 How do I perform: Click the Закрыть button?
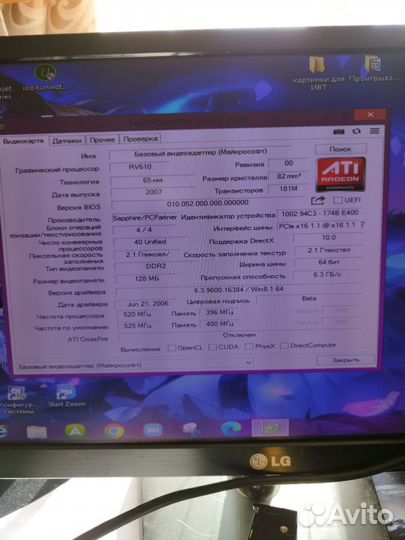click(346, 360)
